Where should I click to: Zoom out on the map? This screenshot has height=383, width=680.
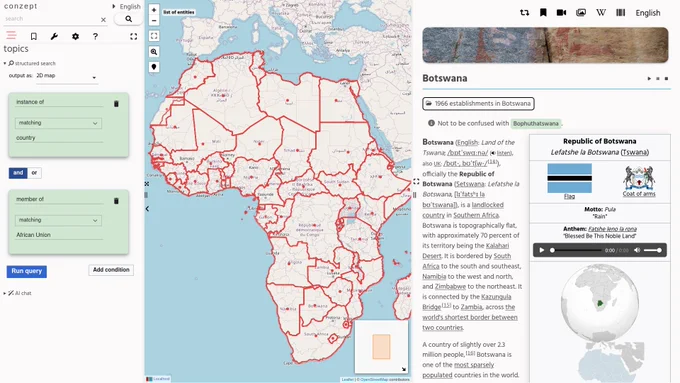coord(154,20)
